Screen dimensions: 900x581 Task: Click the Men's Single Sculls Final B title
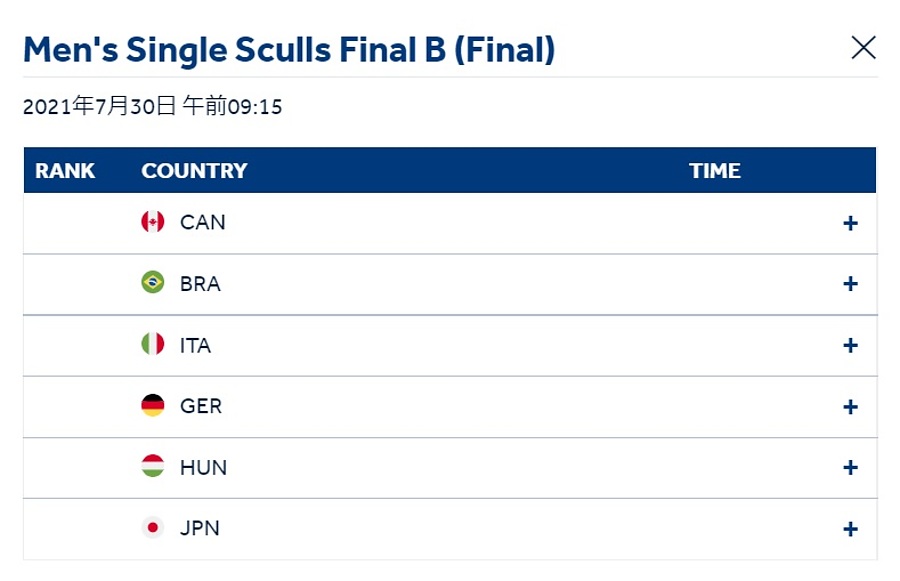[289, 50]
